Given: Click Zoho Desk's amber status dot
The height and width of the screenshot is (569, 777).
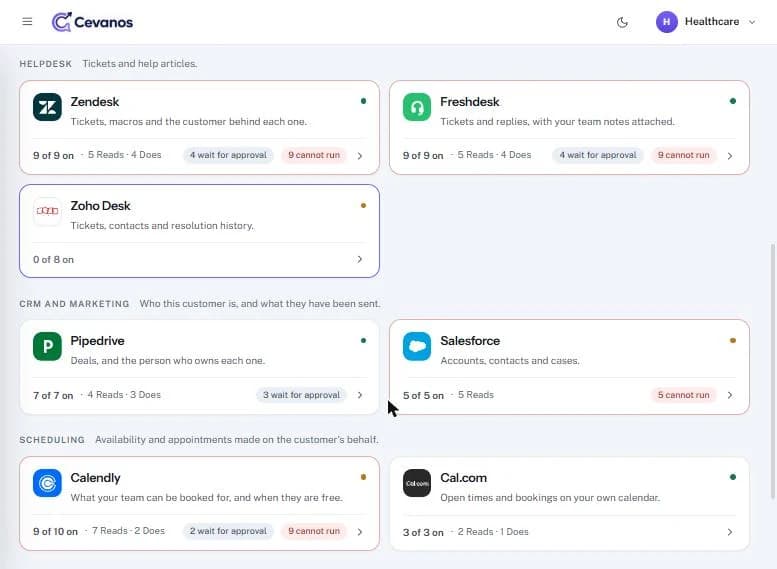Looking at the screenshot, I should 363,205.
